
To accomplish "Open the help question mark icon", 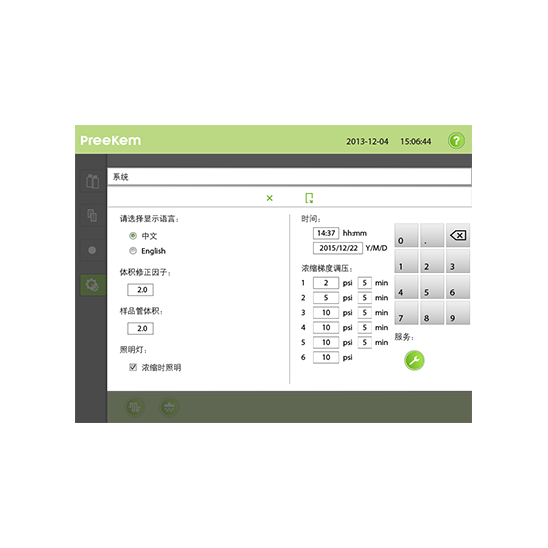I will [456, 140].
